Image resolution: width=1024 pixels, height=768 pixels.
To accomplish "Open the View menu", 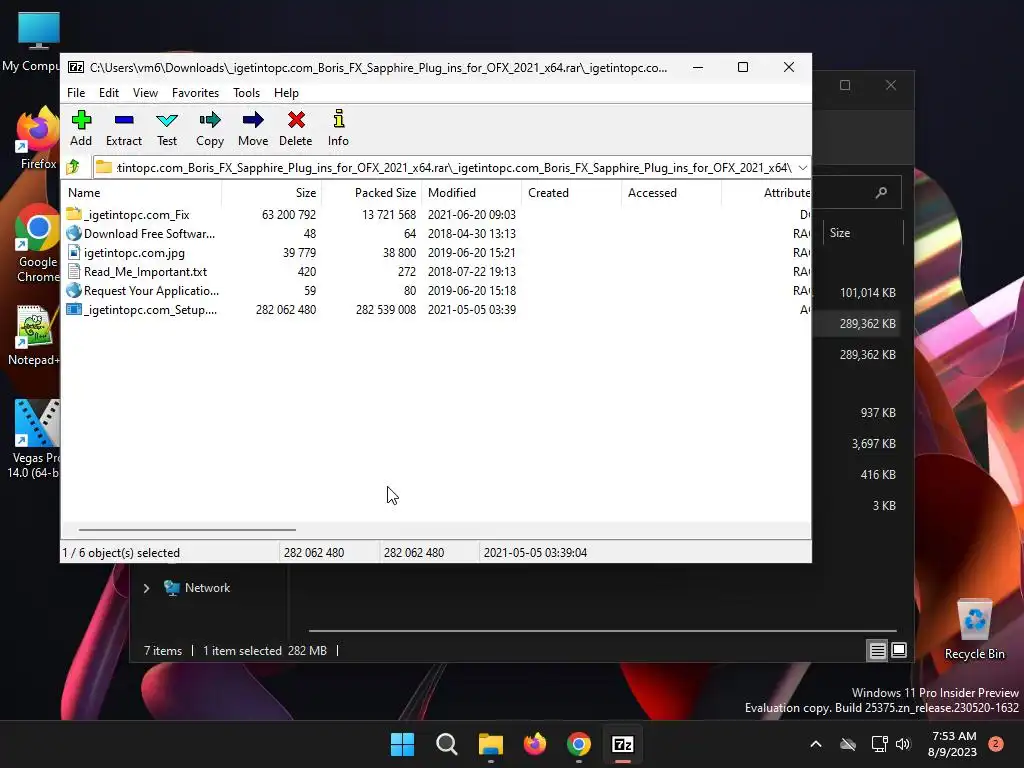I will coord(145,93).
